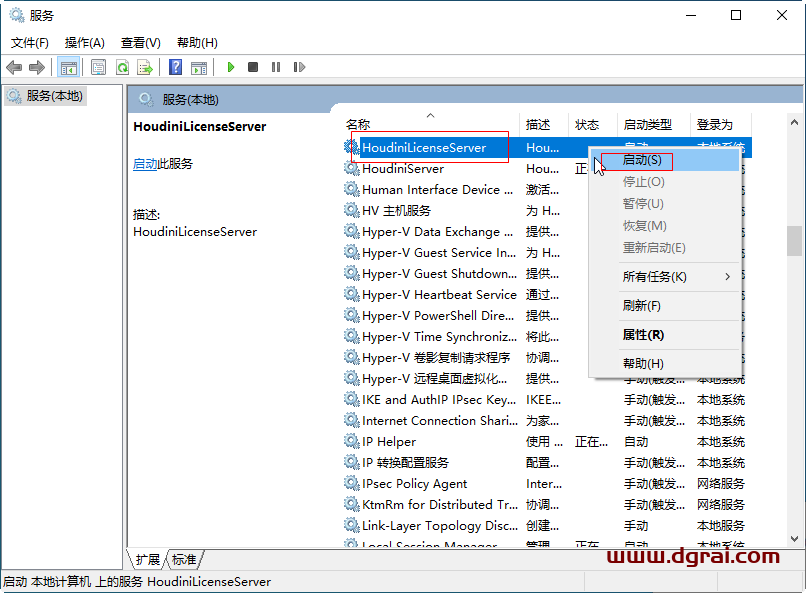Select Services (Local) tree node
806x593 pixels.
tap(45, 96)
